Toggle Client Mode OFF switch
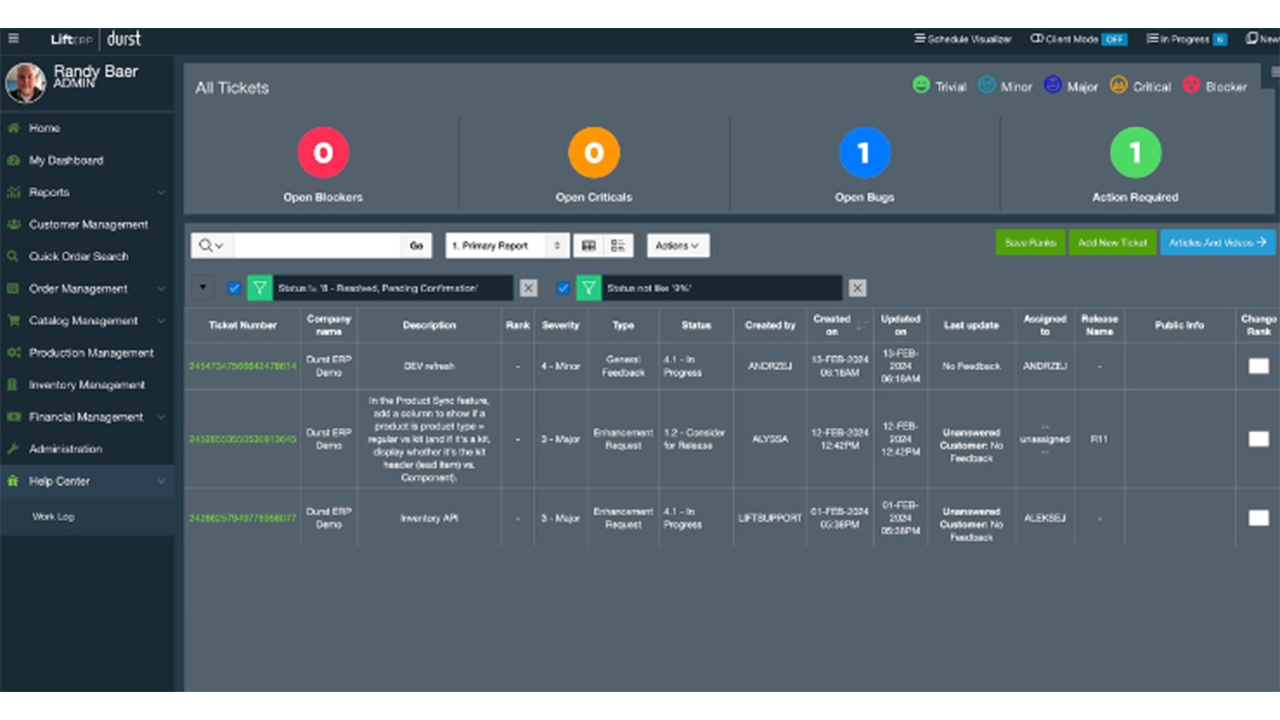The height and width of the screenshot is (720, 1280). 1114,39
